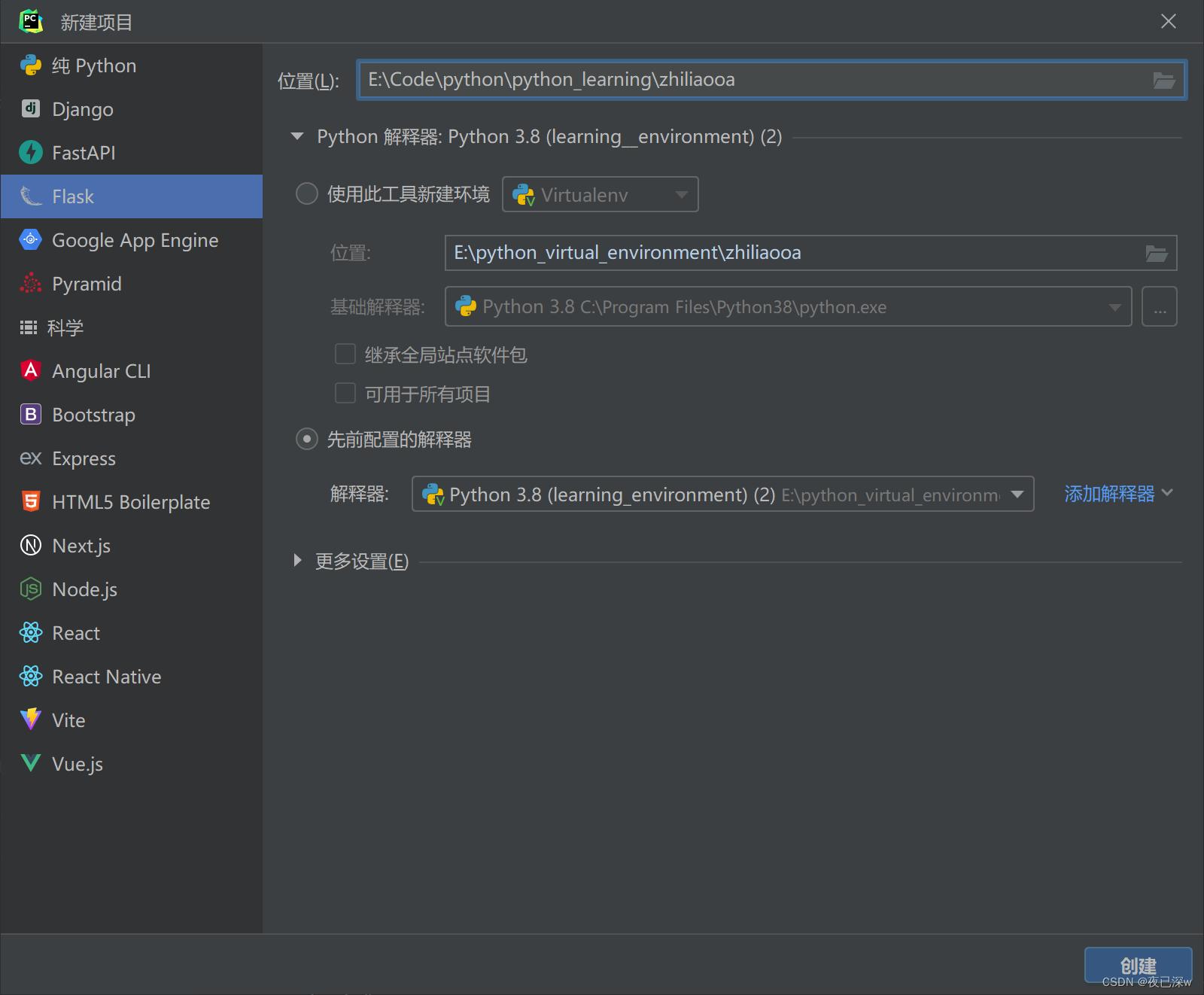Click Python icon in base interpreter field
Screen dimensions: 1204x995
tap(466, 306)
